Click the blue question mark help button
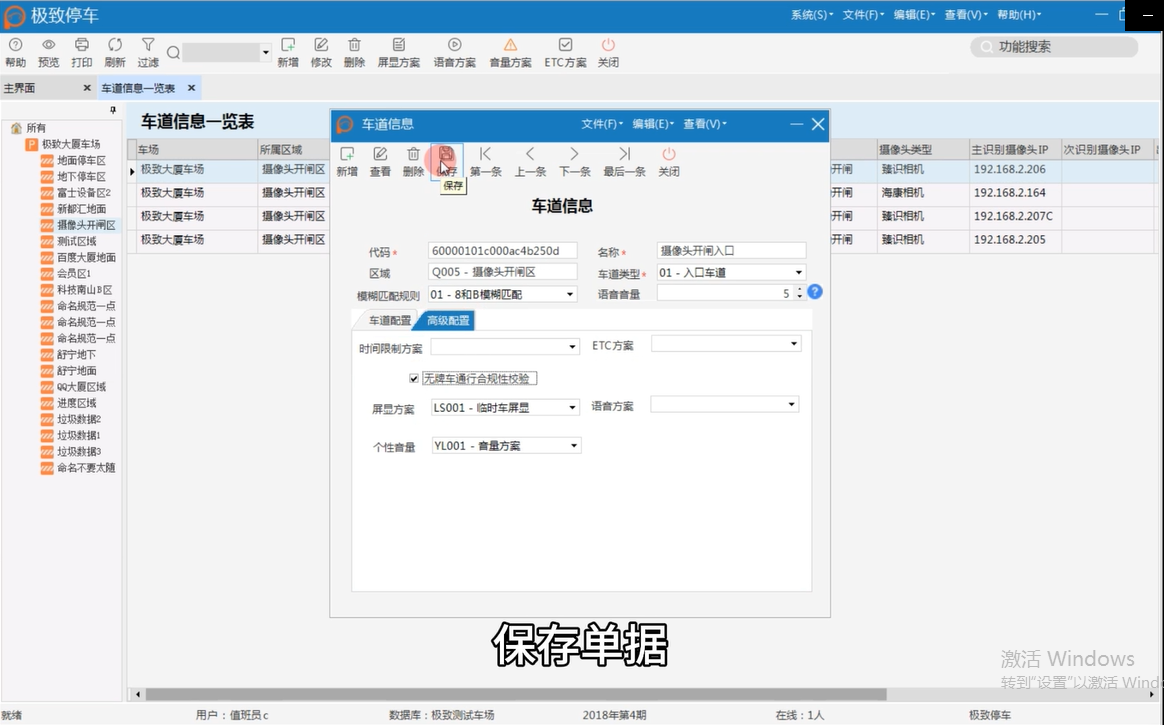The width and height of the screenshot is (1164, 725). [815, 292]
